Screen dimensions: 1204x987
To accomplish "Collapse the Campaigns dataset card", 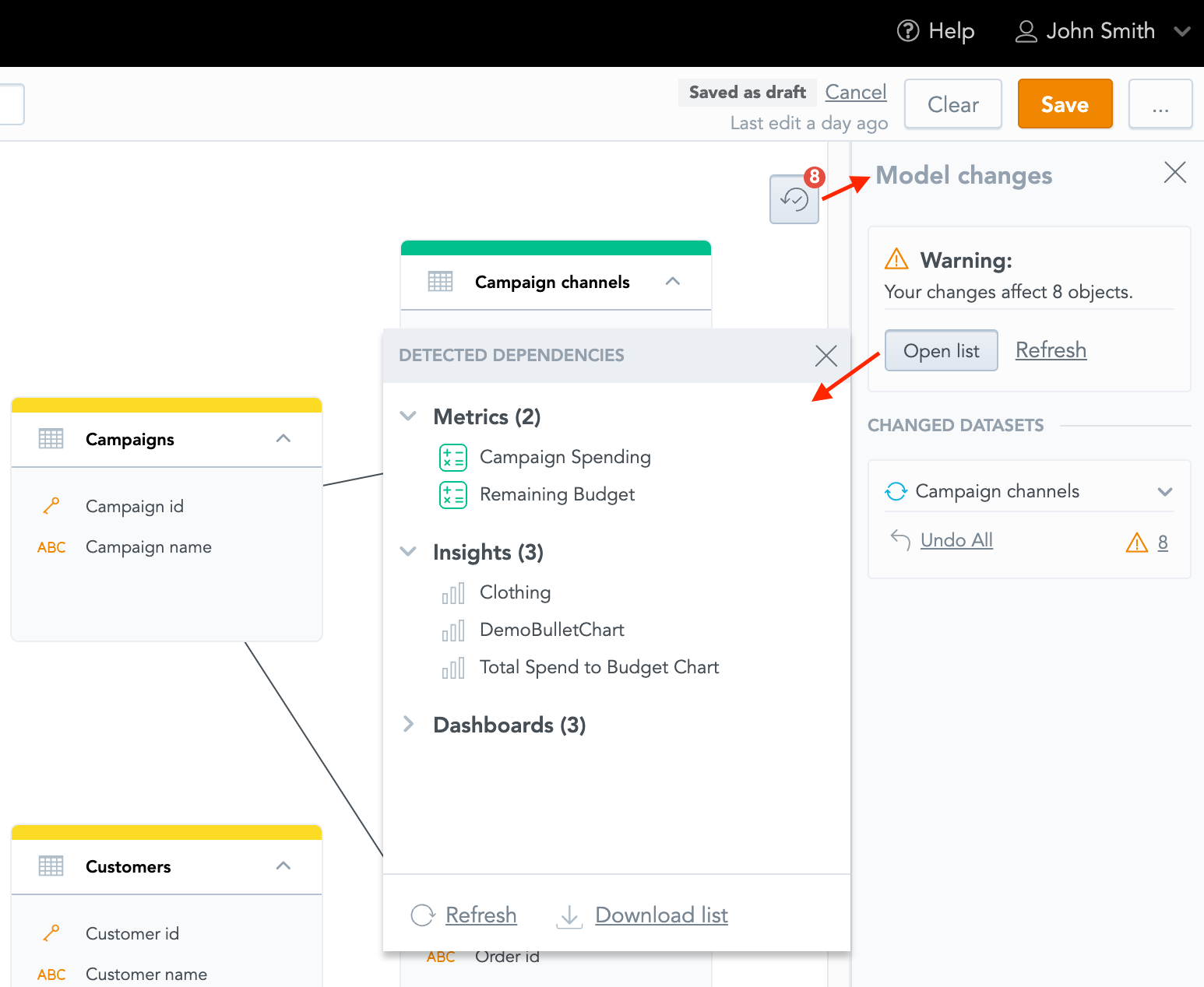I will coord(283,439).
